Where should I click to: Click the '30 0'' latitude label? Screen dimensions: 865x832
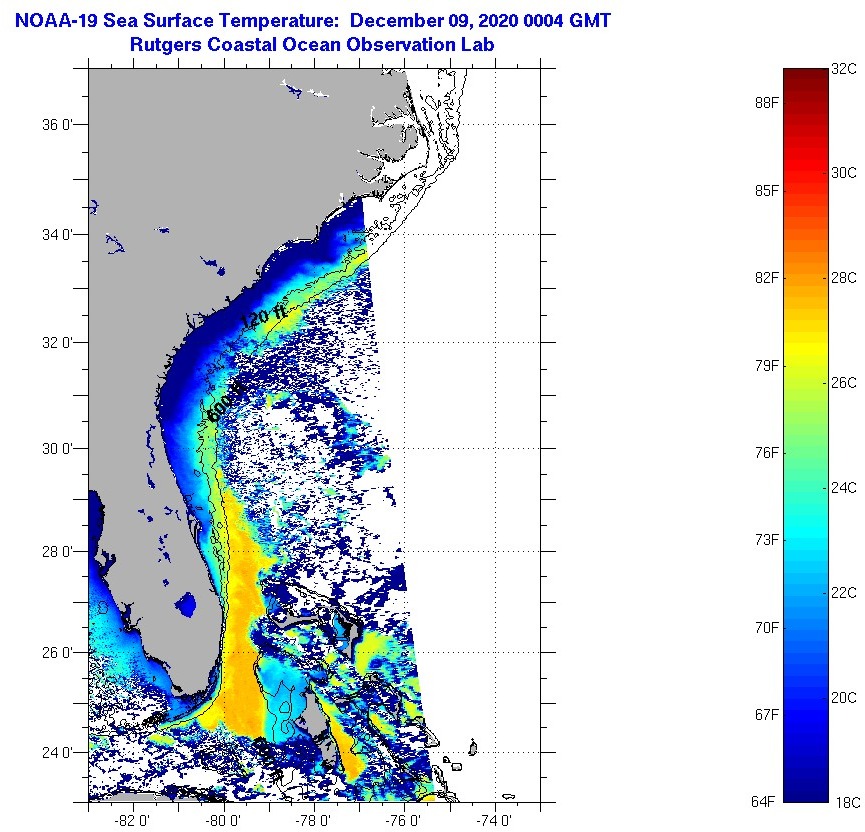pyautogui.click(x=57, y=449)
